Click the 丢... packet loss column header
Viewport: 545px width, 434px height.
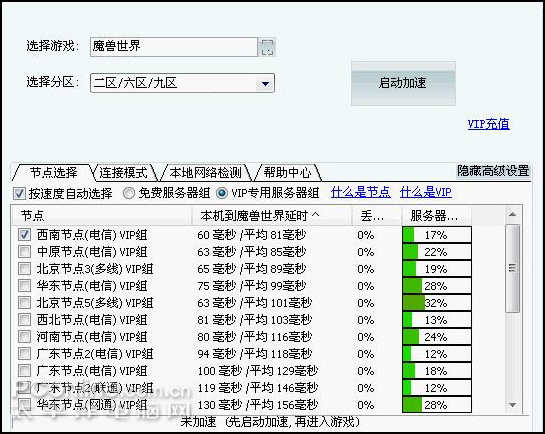(x=377, y=216)
